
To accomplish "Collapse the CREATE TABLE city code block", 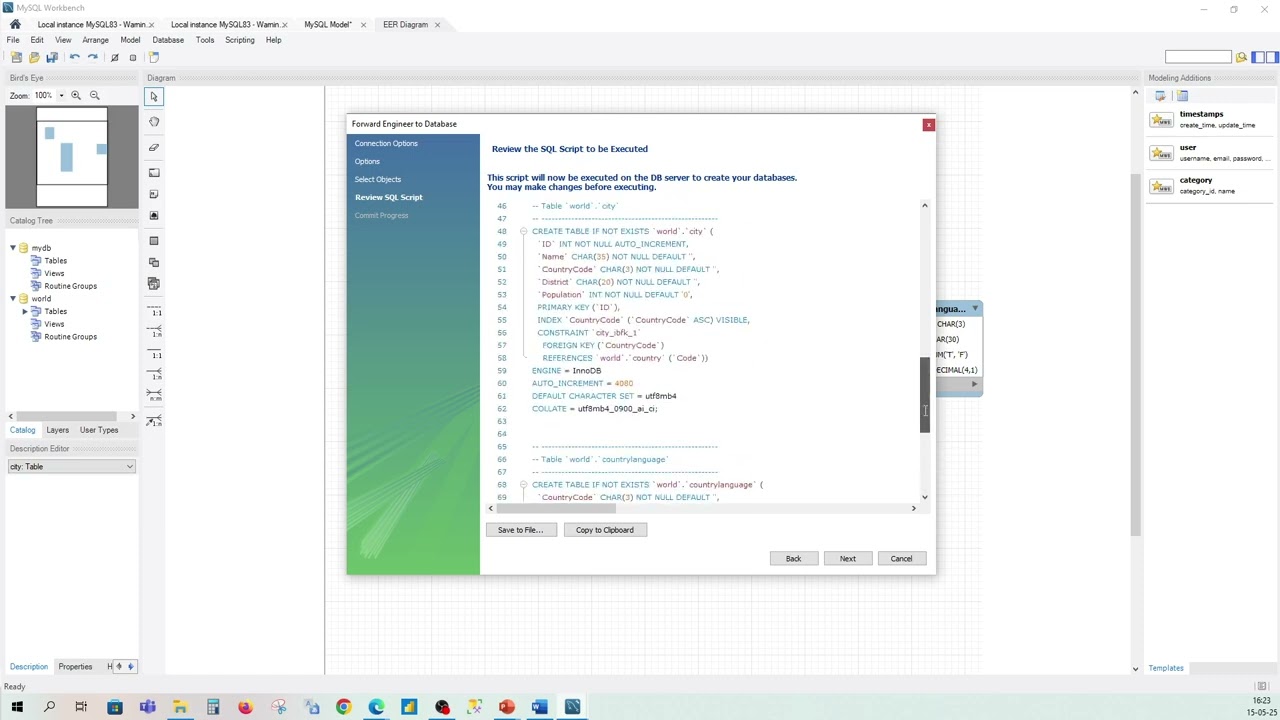I will (x=523, y=231).
